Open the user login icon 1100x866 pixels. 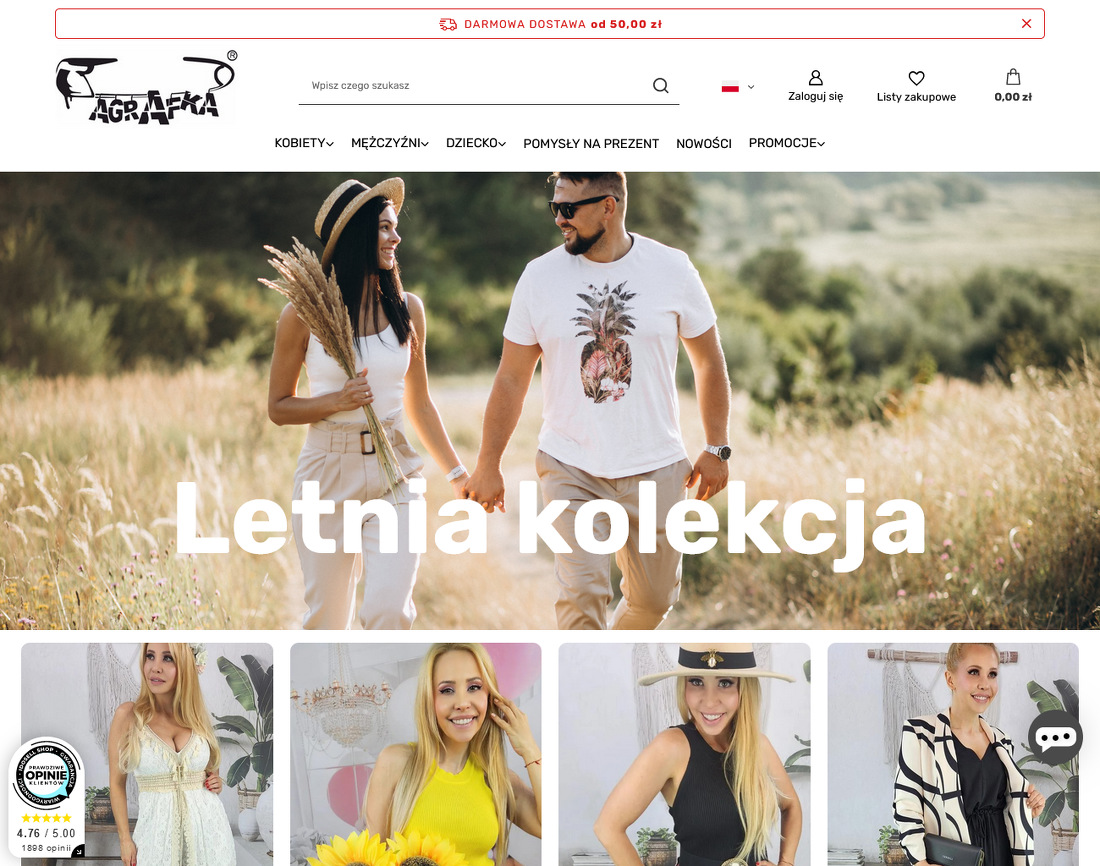(x=815, y=77)
